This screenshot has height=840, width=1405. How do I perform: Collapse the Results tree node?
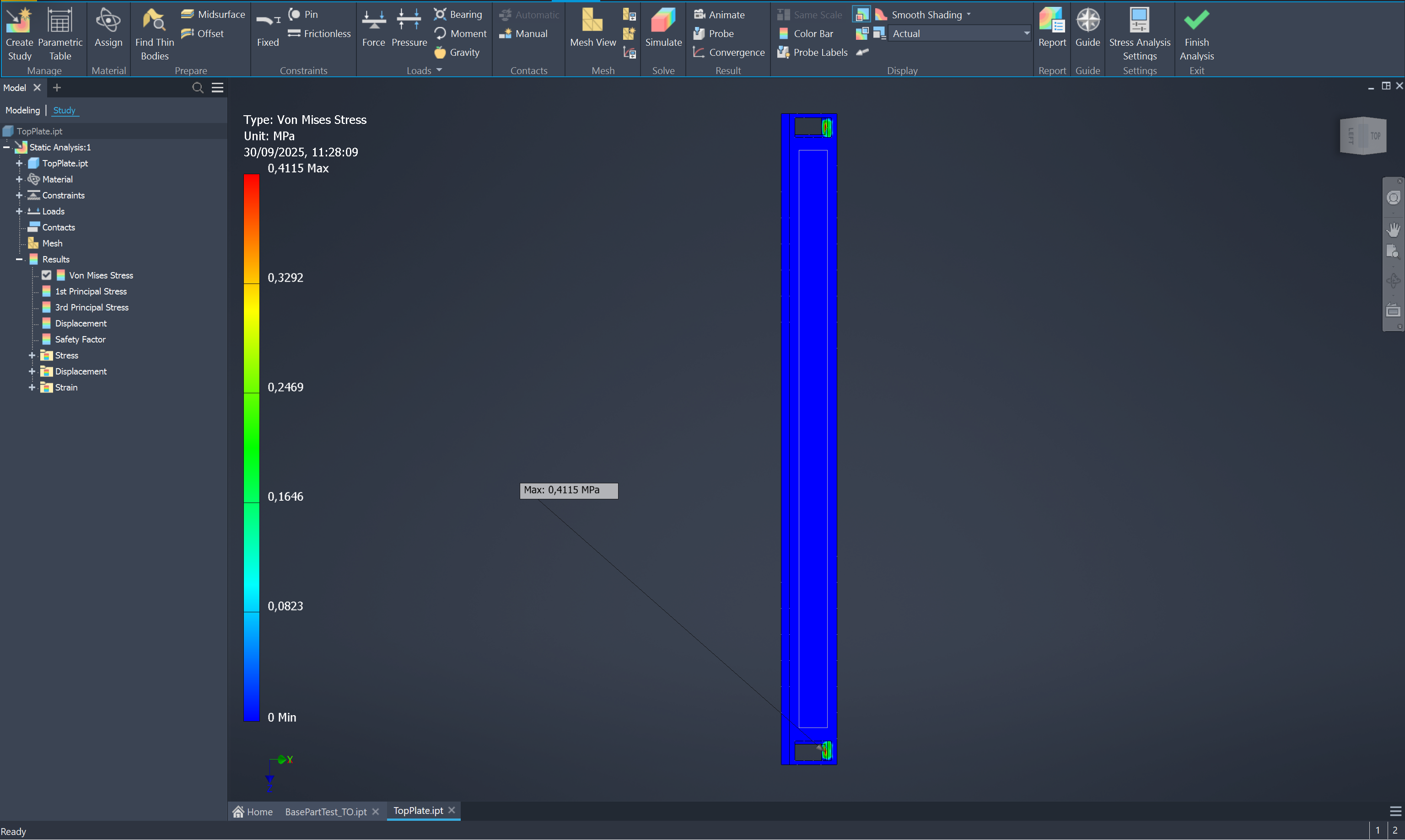[x=19, y=259]
